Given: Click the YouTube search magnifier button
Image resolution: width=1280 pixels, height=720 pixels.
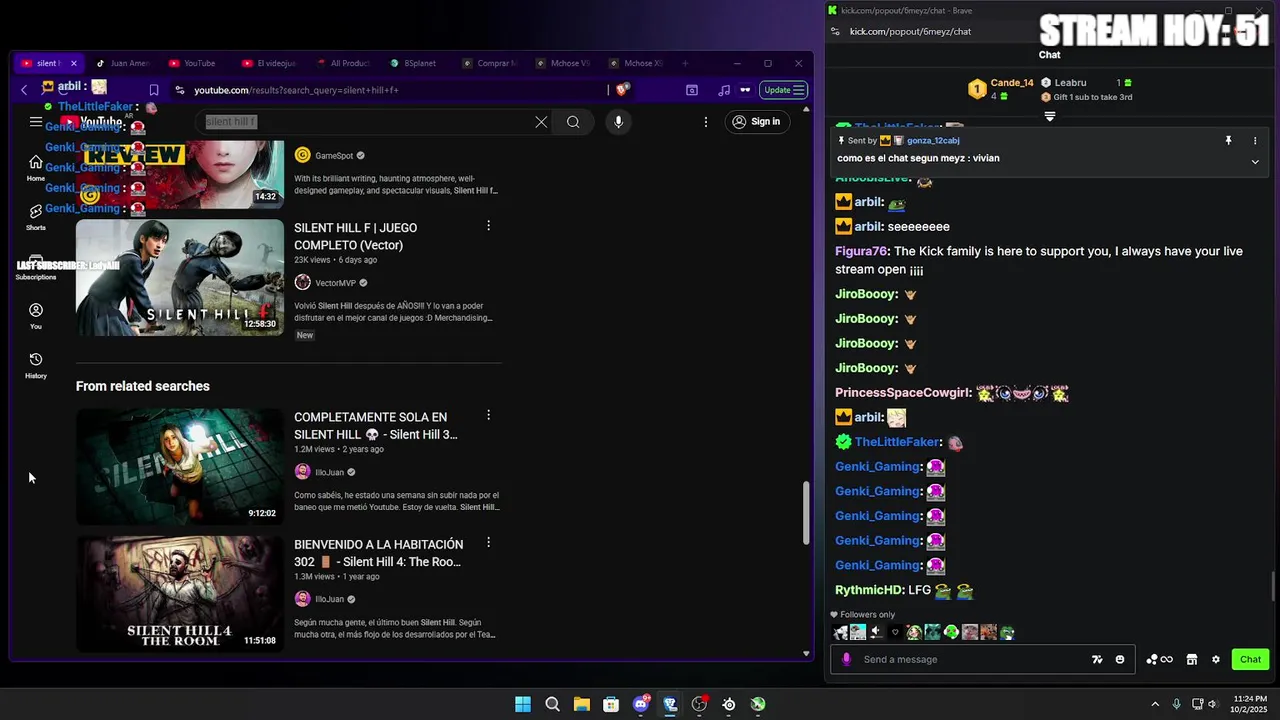Looking at the screenshot, I should pyautogui.click(x=573, y=122).
